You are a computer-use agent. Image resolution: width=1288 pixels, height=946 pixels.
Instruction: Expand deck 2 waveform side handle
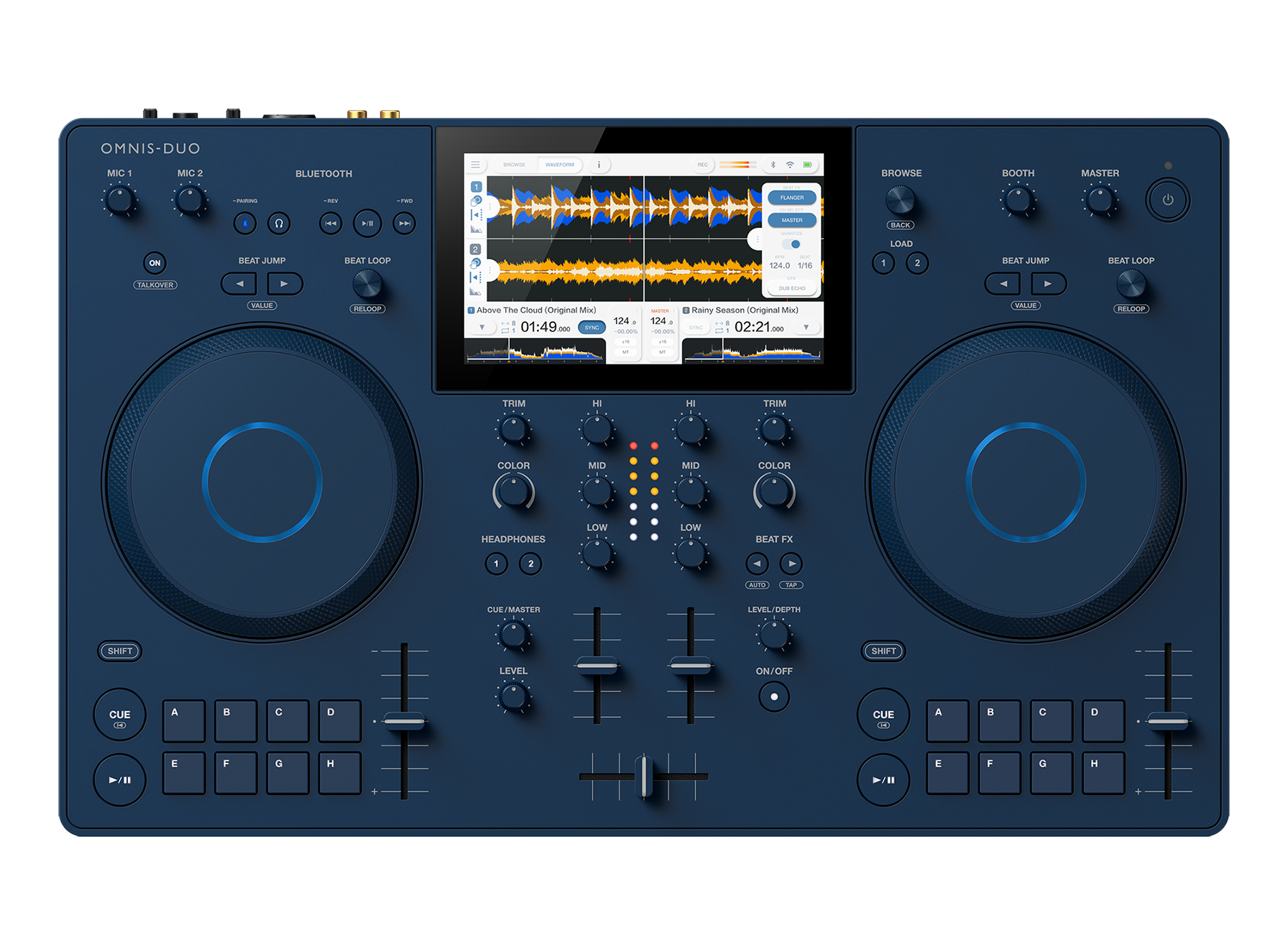point(492,270)
